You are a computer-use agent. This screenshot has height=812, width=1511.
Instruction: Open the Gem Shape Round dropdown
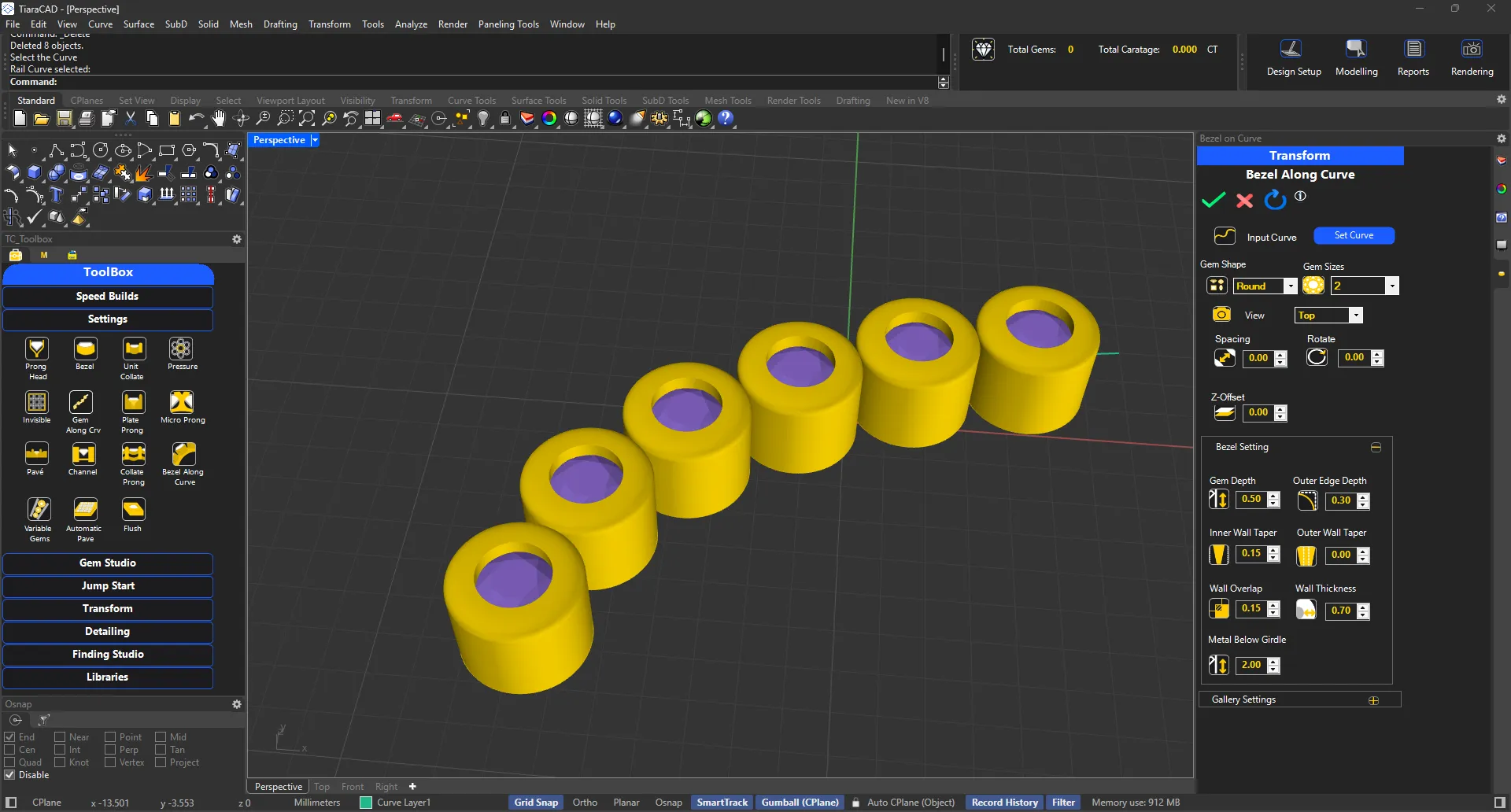(1290, 286)
